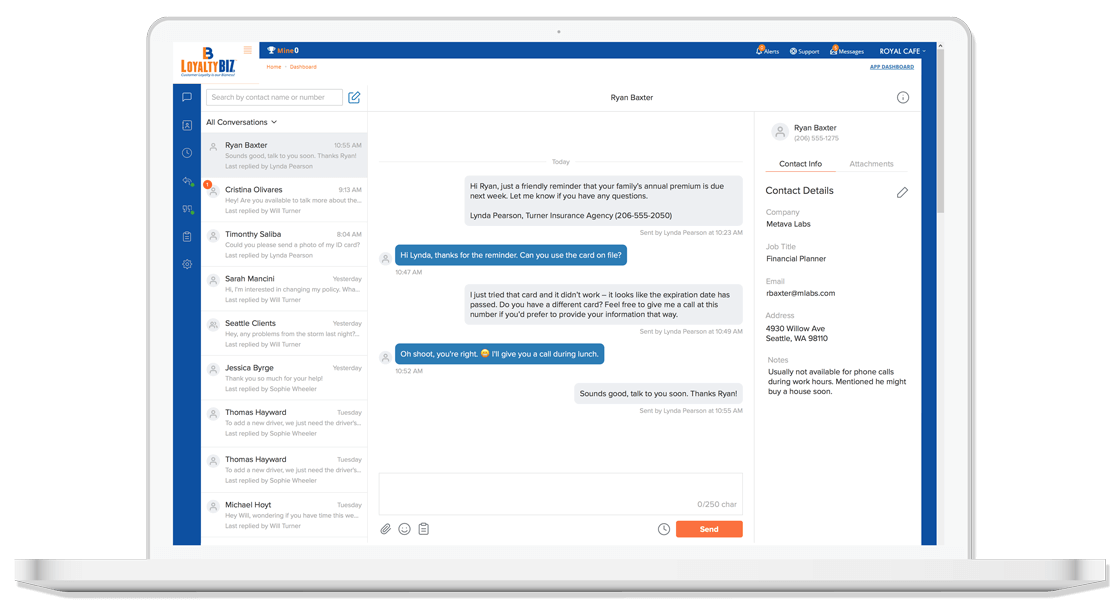Compose a new message with the pencil-square icon
Image resolution: width=1120 pixels, height=611 pixels.
(x=354, y=97)
